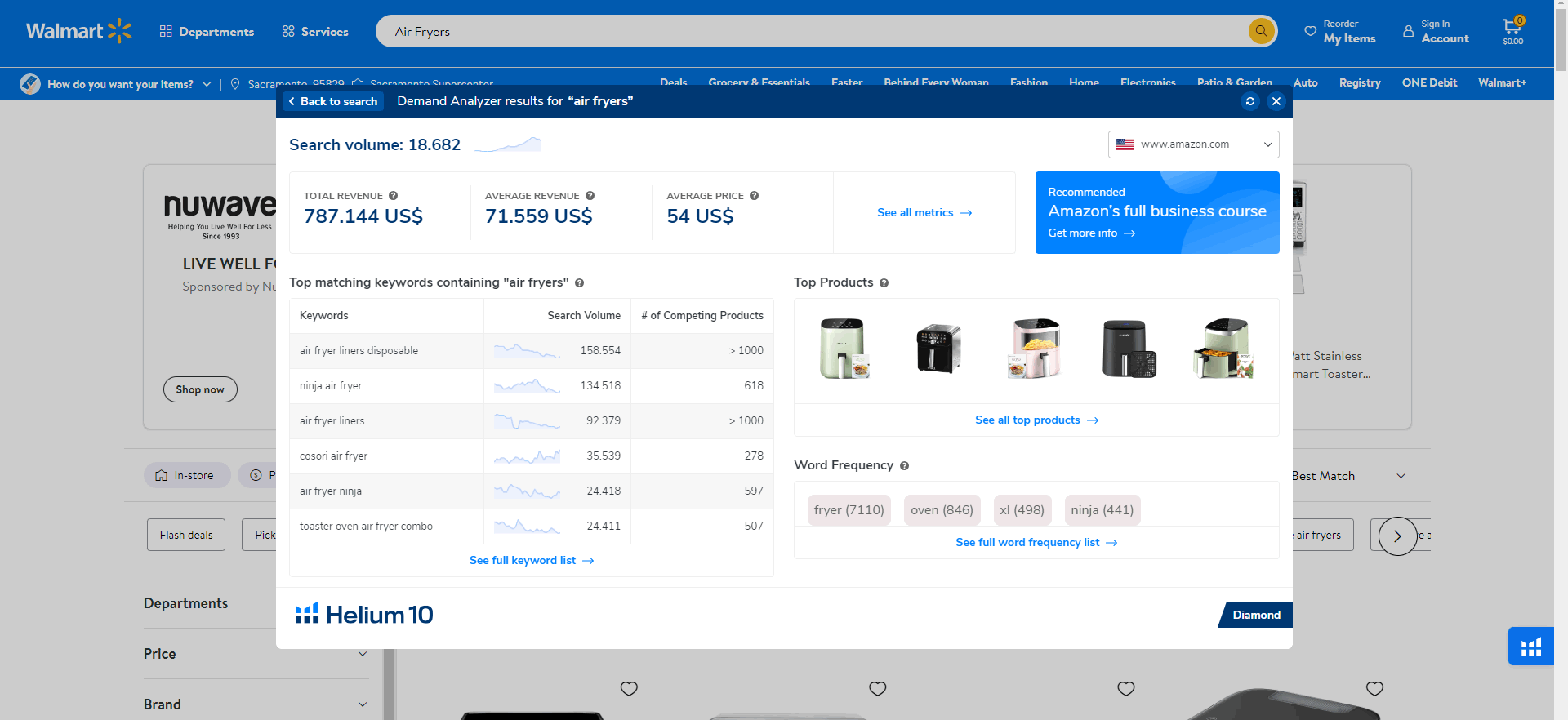Viewport: 1568px width, 720px height.
Task: Click the xl (498) word tag
Action: [x=1022, y=510]
